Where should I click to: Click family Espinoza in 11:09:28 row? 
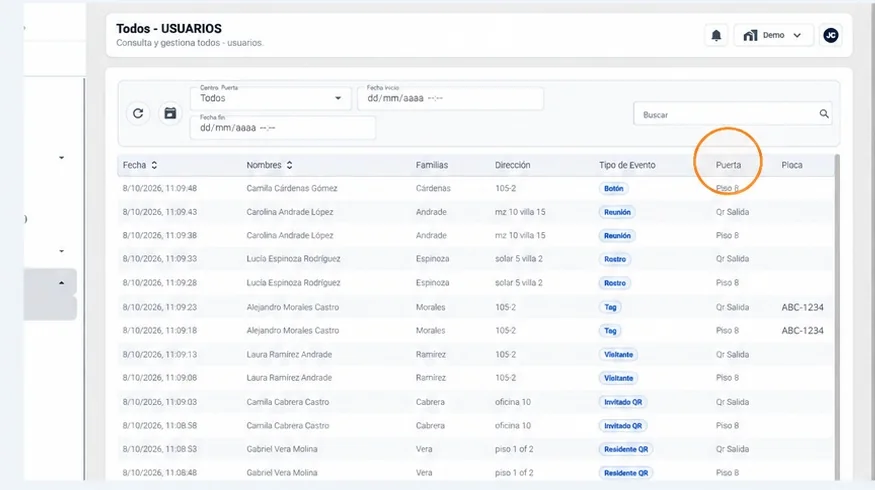[x=432, y=283]
